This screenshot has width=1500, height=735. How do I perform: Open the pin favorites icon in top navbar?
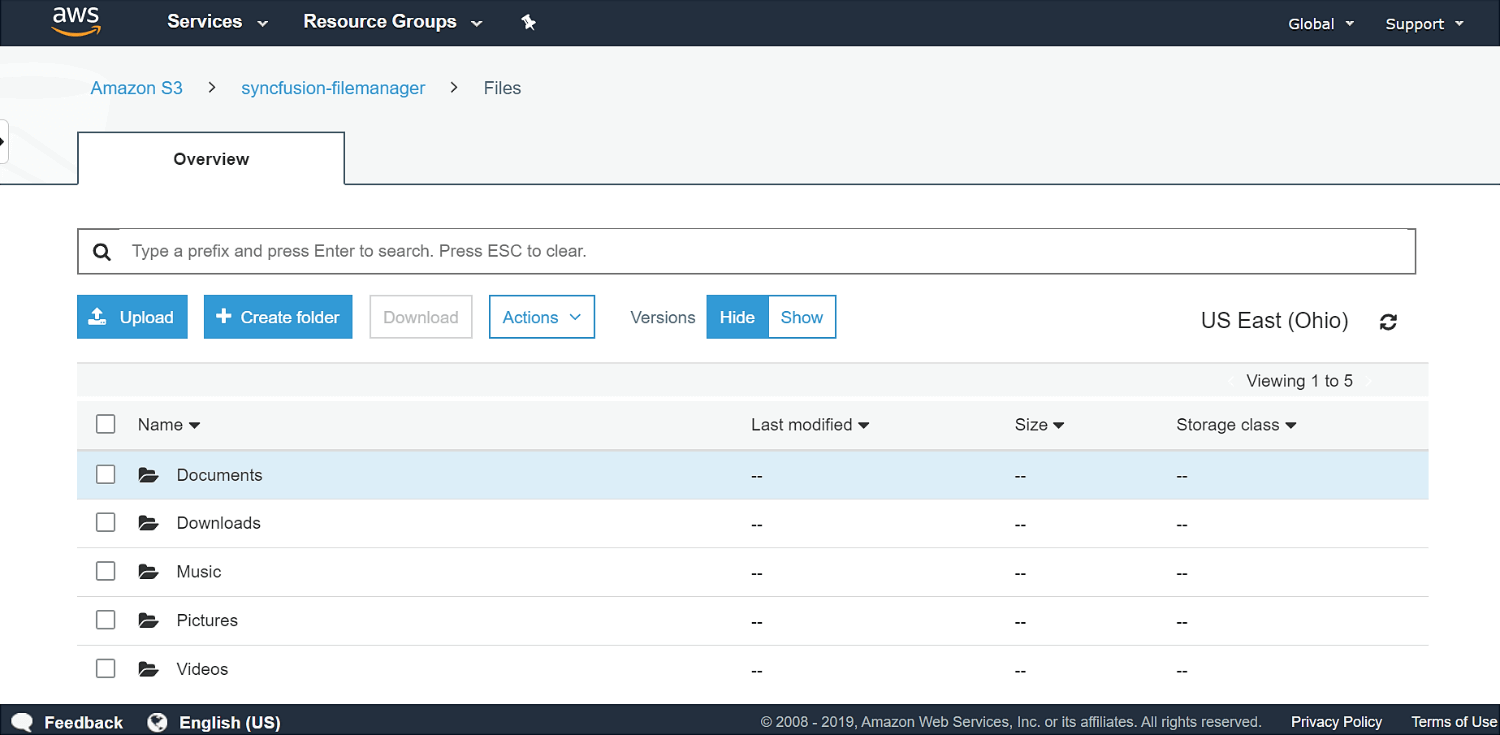[528, 21]
